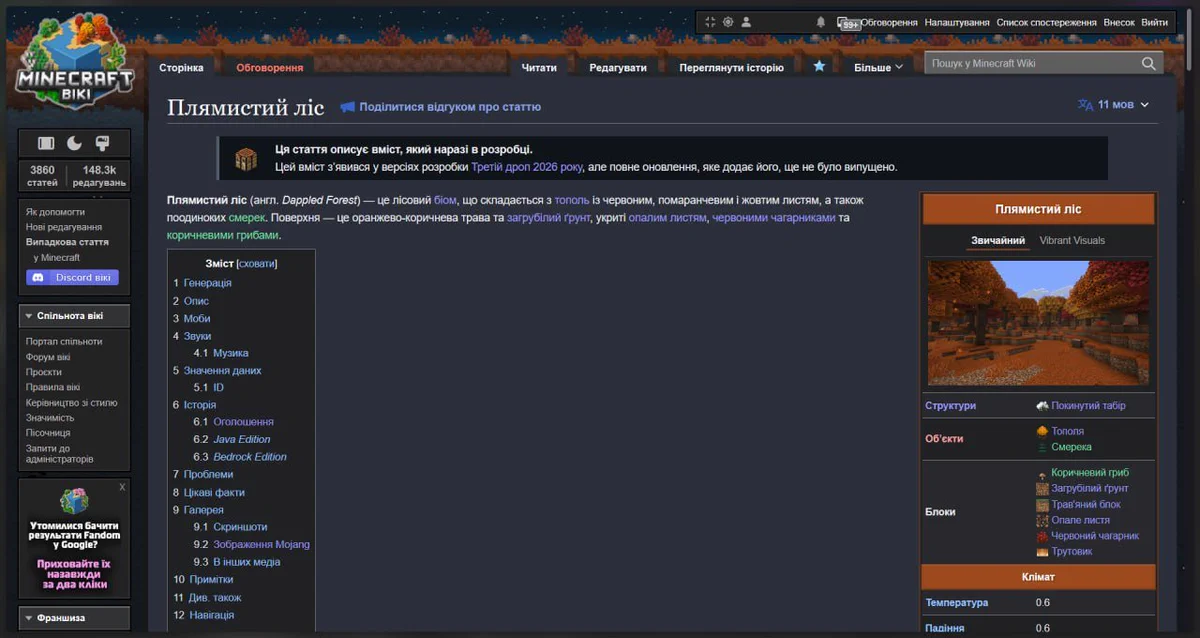Click the Fandom Google ad banner
This screenshot has height=638, width=1200.
[x=74, y=540]
